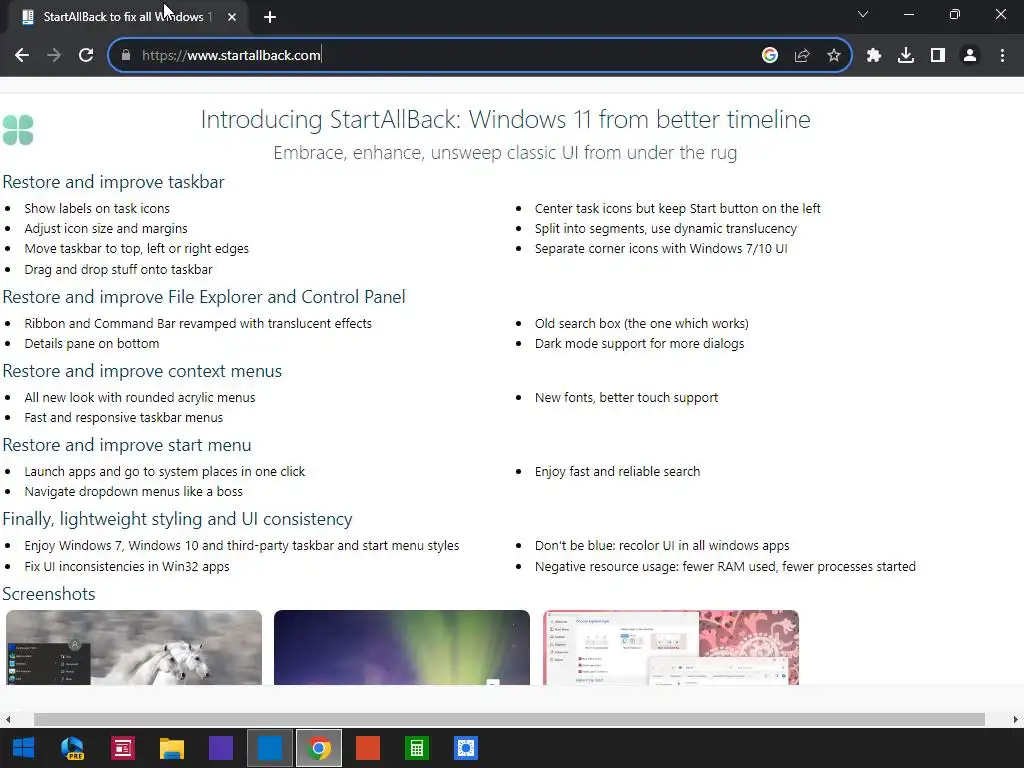
Task: Click 'Old search box' list item
Action: click(641, 323)
